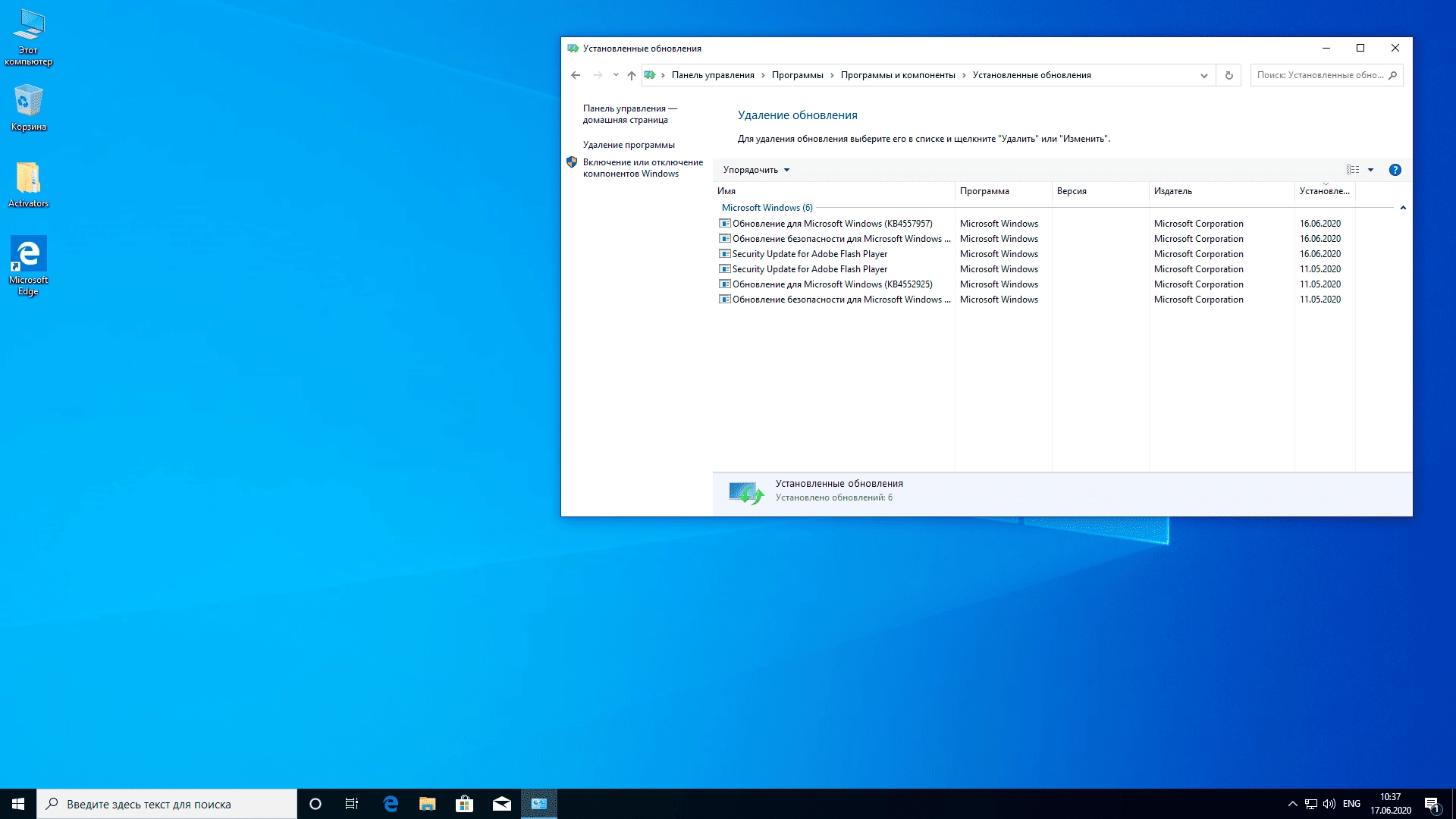
Task: Open the volume tray icon
Action: coord(1329,804)
